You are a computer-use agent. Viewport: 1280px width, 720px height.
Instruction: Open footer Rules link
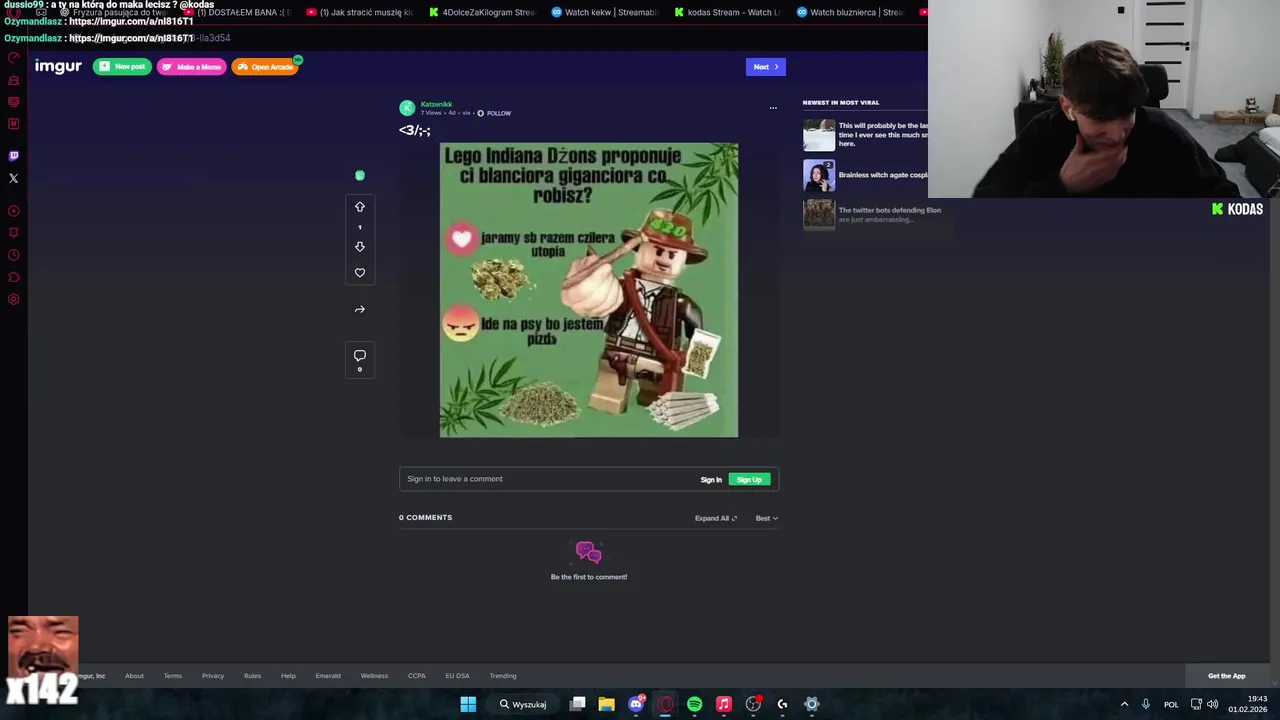(252, 676)
